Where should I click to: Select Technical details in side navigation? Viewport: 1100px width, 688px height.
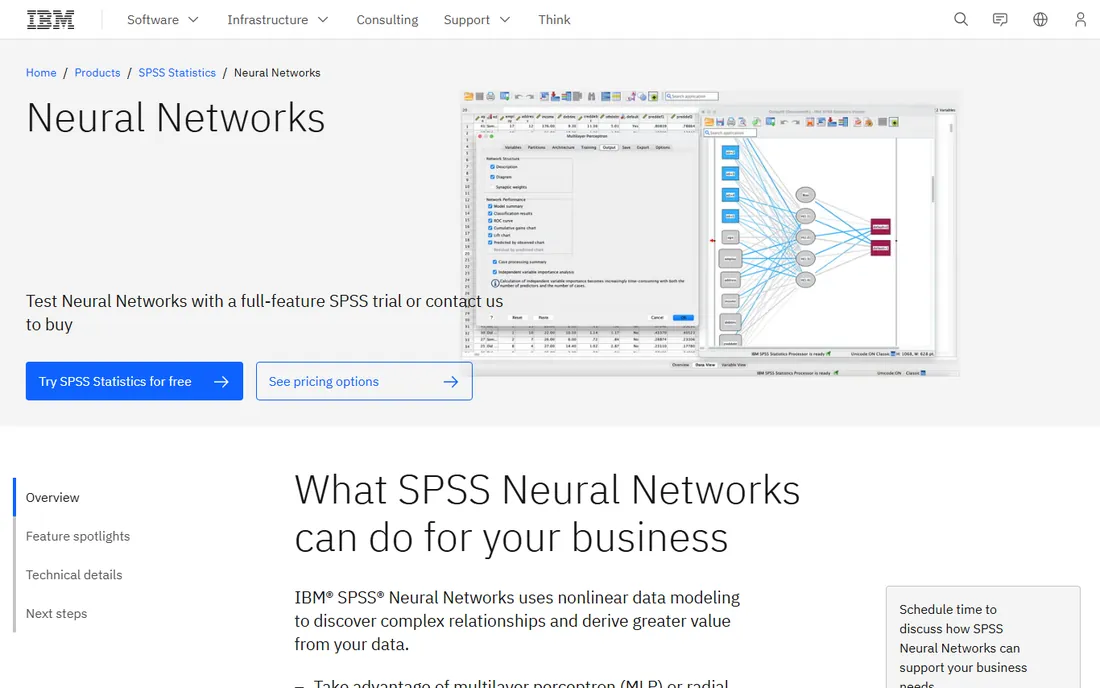tap(74, 574)
